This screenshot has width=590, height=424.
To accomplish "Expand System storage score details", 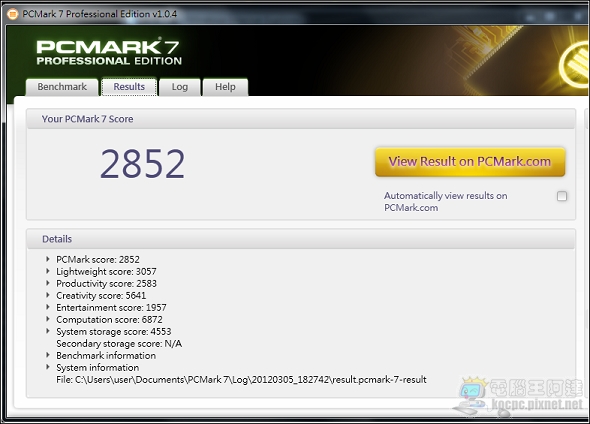I will 48,331.
